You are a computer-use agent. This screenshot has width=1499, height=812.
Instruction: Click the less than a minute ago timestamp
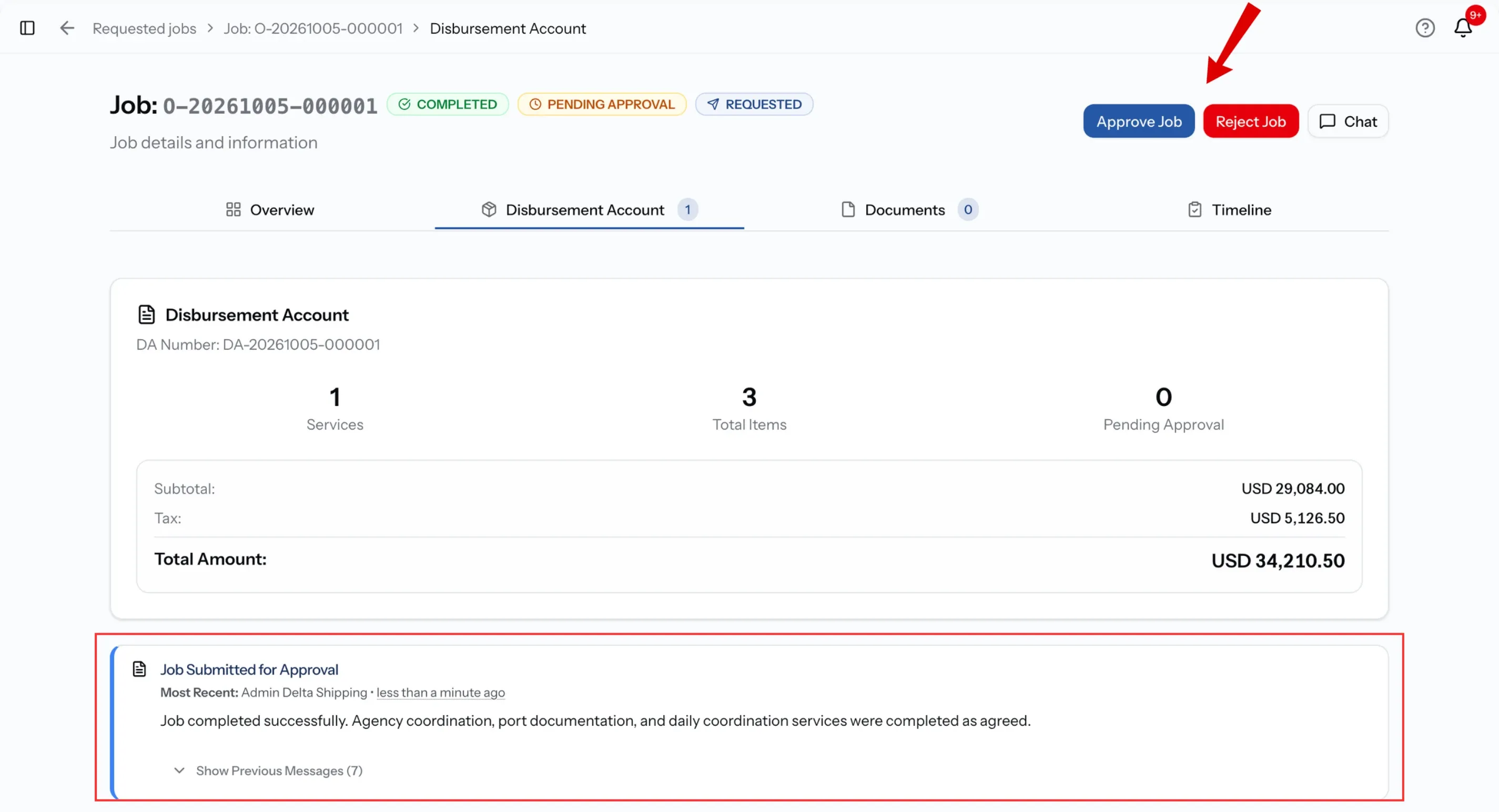pos(441,693)
